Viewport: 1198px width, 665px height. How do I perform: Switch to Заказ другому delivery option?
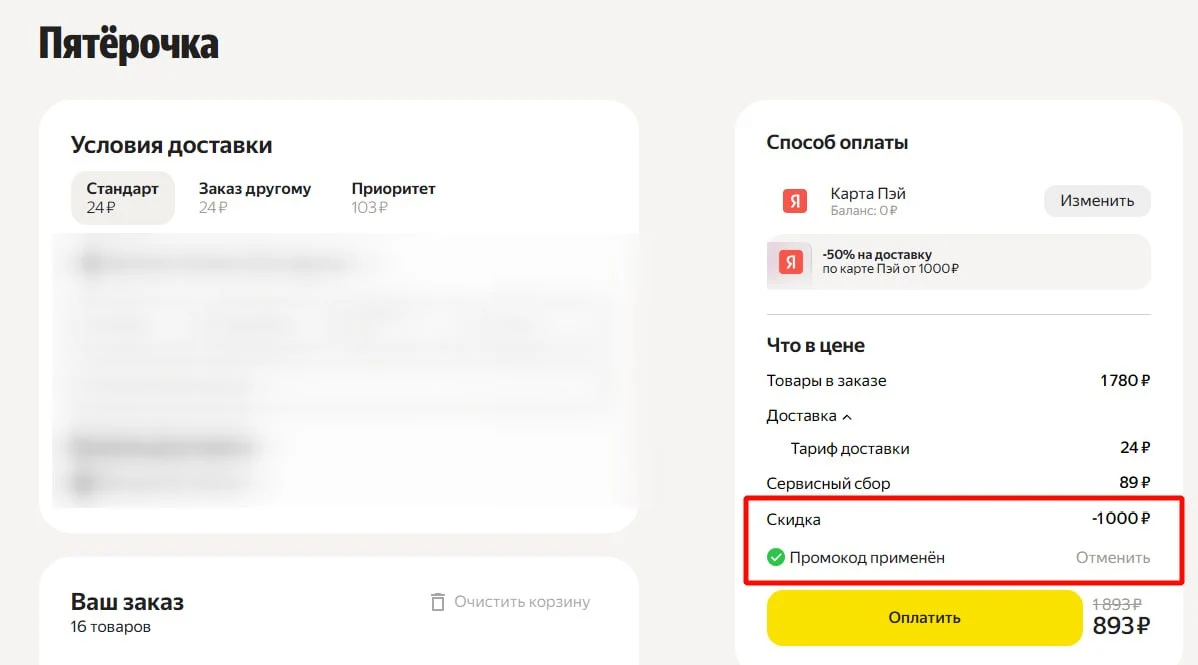tap(254, 198)
